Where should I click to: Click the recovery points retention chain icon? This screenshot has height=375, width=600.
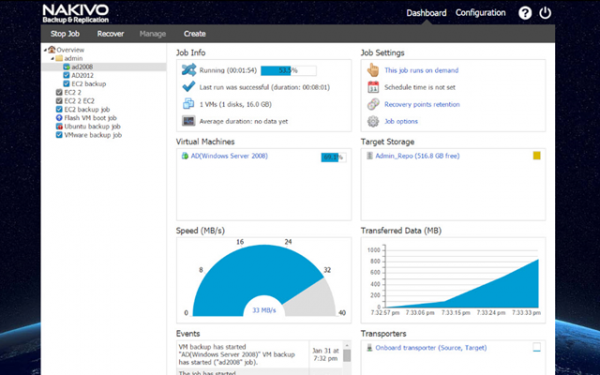(x=373, y=104)
